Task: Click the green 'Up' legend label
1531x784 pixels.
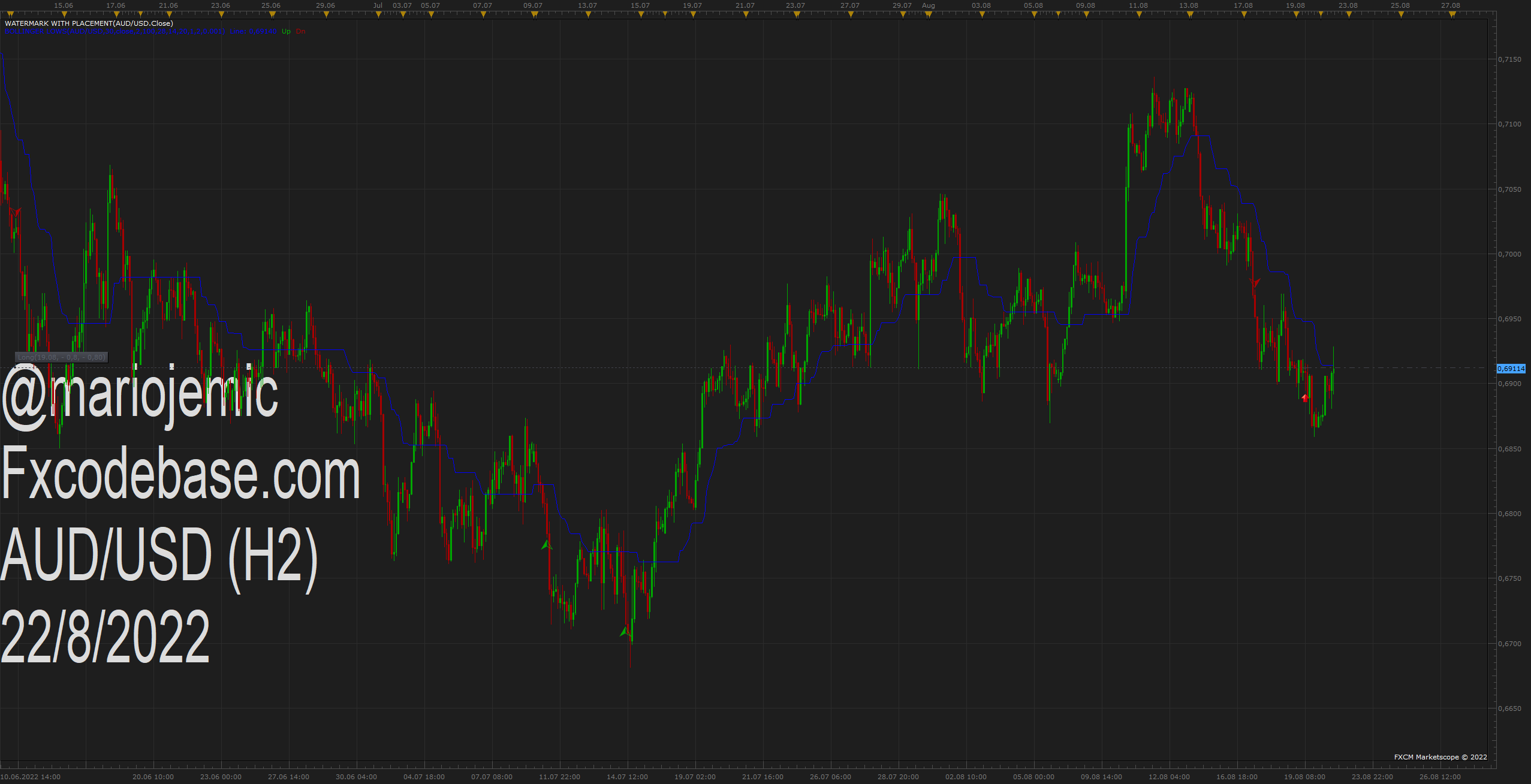Action: [x=286, y=31]
